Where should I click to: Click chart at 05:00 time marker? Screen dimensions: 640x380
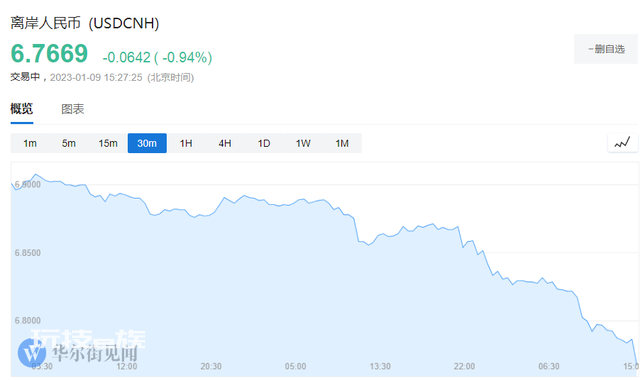click(x=296, y=367)
